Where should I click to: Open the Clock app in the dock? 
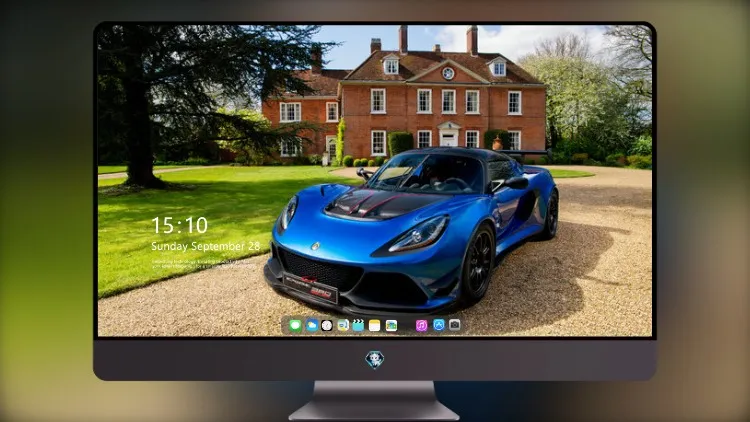click(327, 325)
